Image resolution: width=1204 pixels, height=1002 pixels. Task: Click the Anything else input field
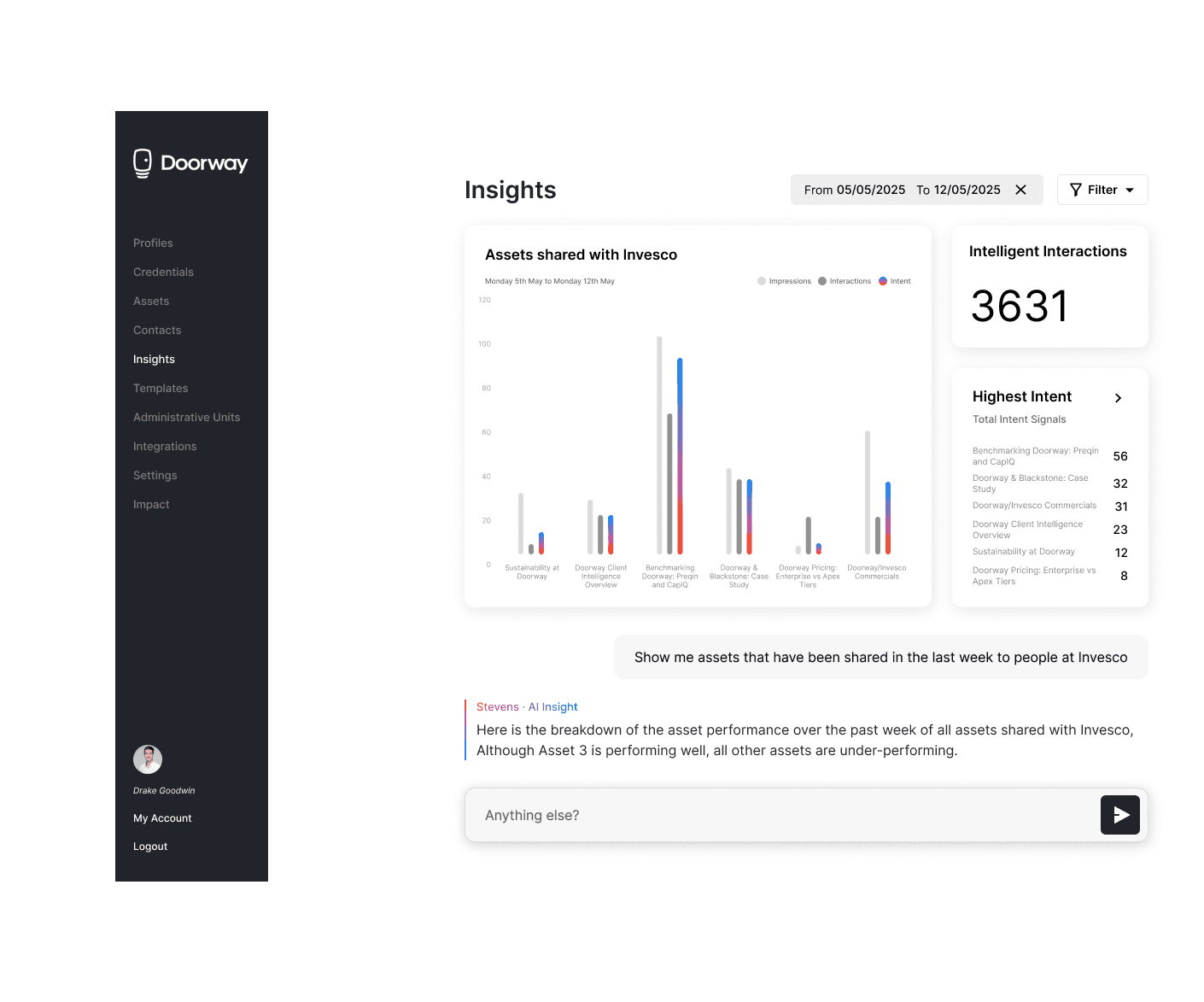pyautogui.click(x=769, y=815)
